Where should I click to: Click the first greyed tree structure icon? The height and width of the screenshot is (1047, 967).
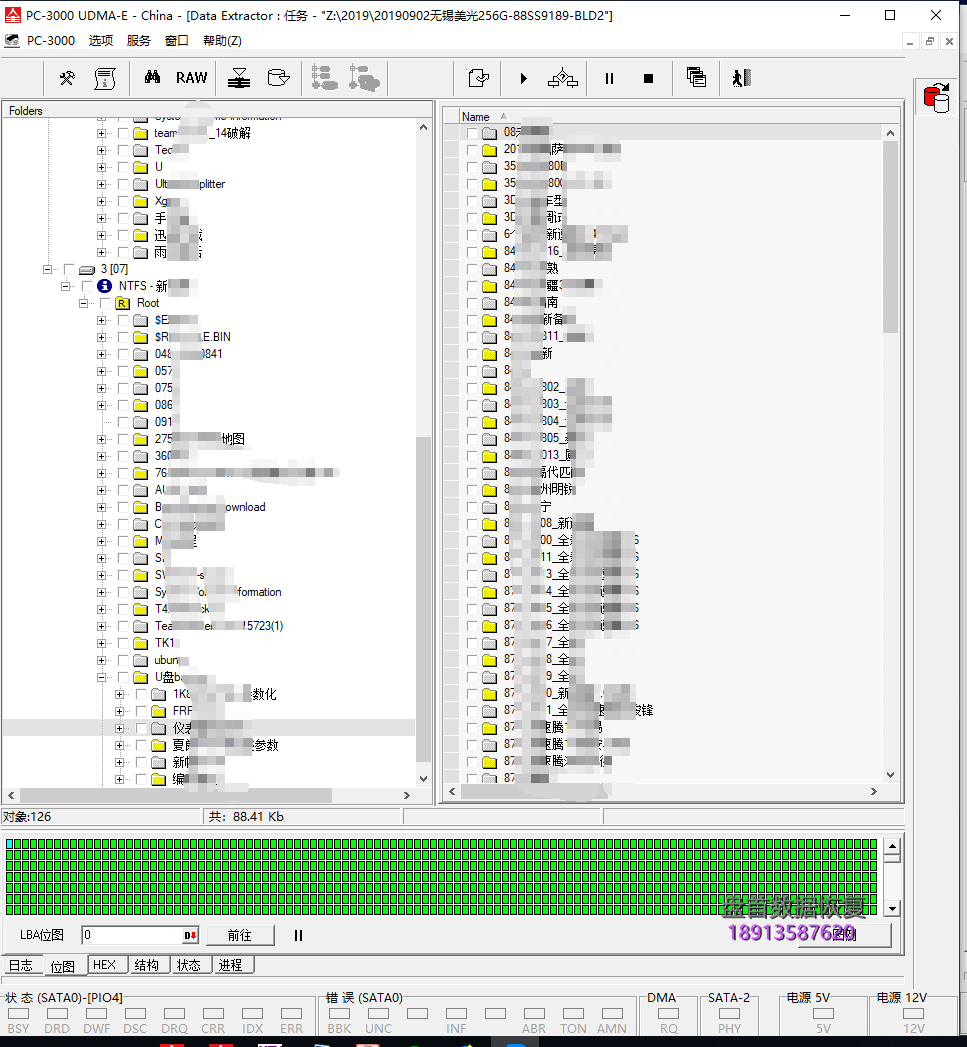tap(325, 78)
